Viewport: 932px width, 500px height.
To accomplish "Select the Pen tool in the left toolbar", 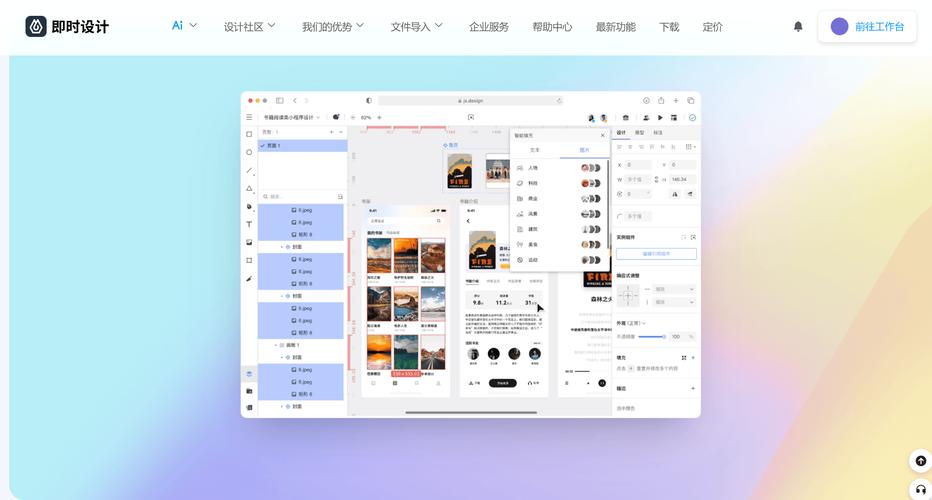I will click(x=249, y=206).
